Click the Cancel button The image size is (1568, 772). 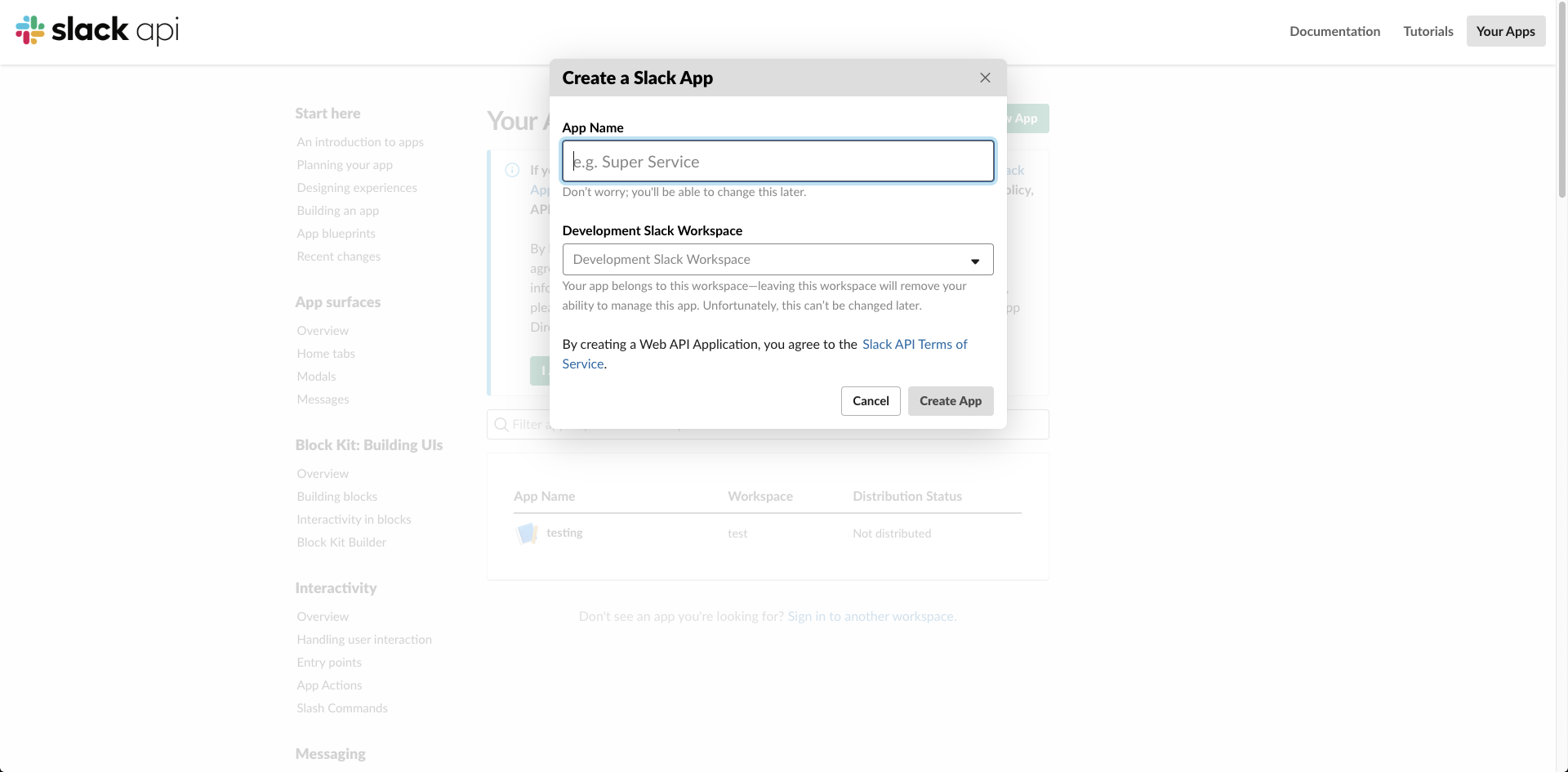(871, 401)
